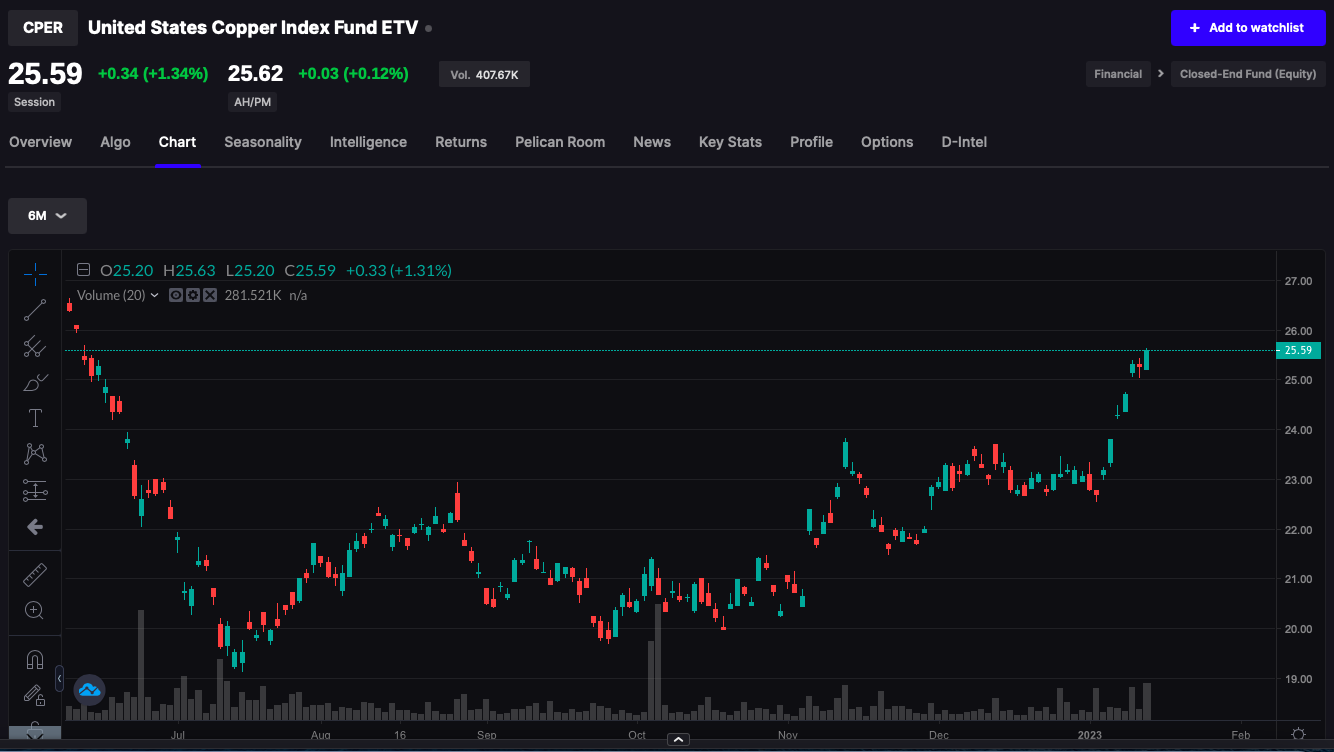Select the ruler measure tool
The height and width of the screenshot is (752, 1334).
coord(35,574)
